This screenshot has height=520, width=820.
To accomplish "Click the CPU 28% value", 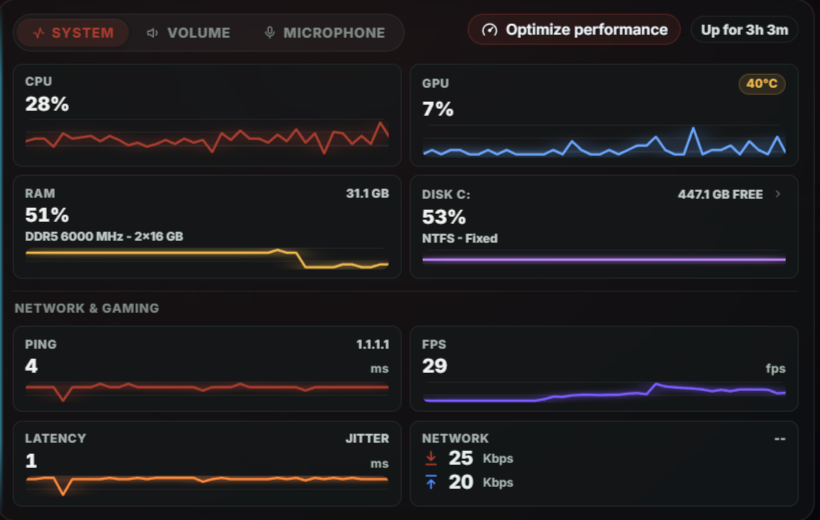I will click(x=47, y=104).
